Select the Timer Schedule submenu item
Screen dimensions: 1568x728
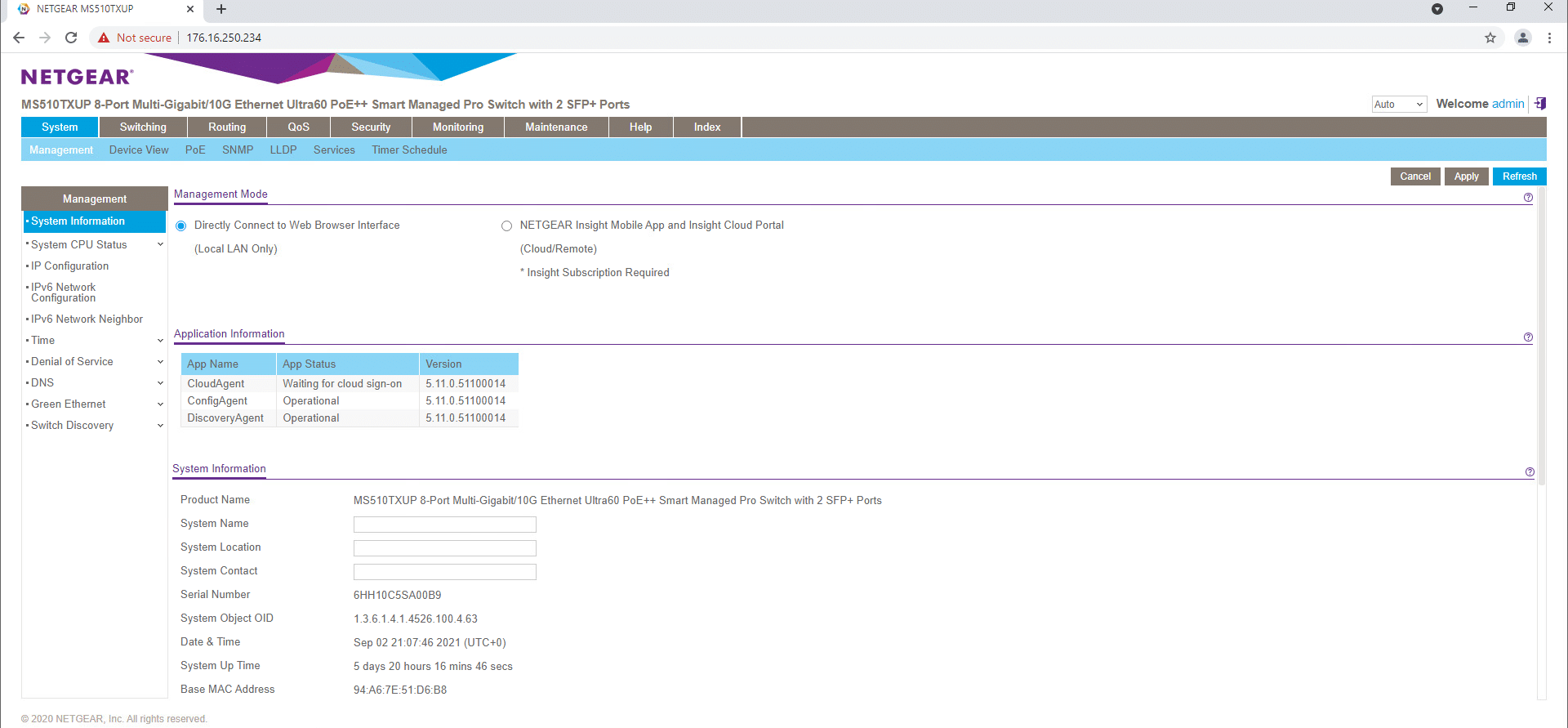pos(409,150)
